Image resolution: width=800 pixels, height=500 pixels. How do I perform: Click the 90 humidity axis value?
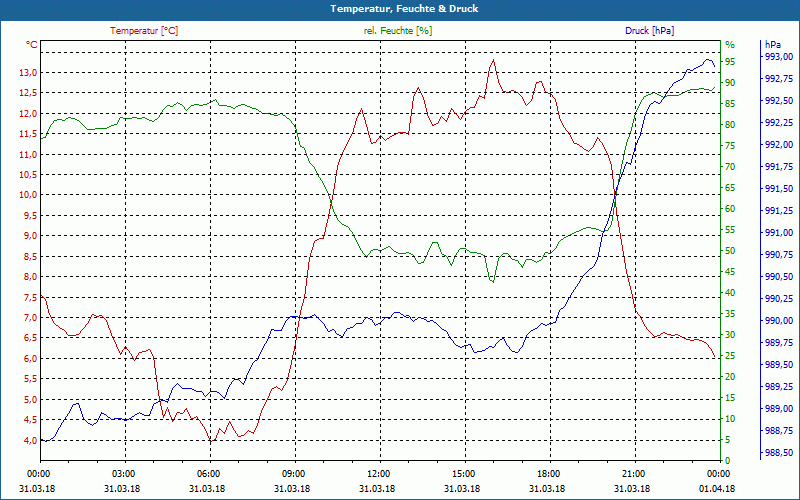pyautogui.click(x=730, y=83)
